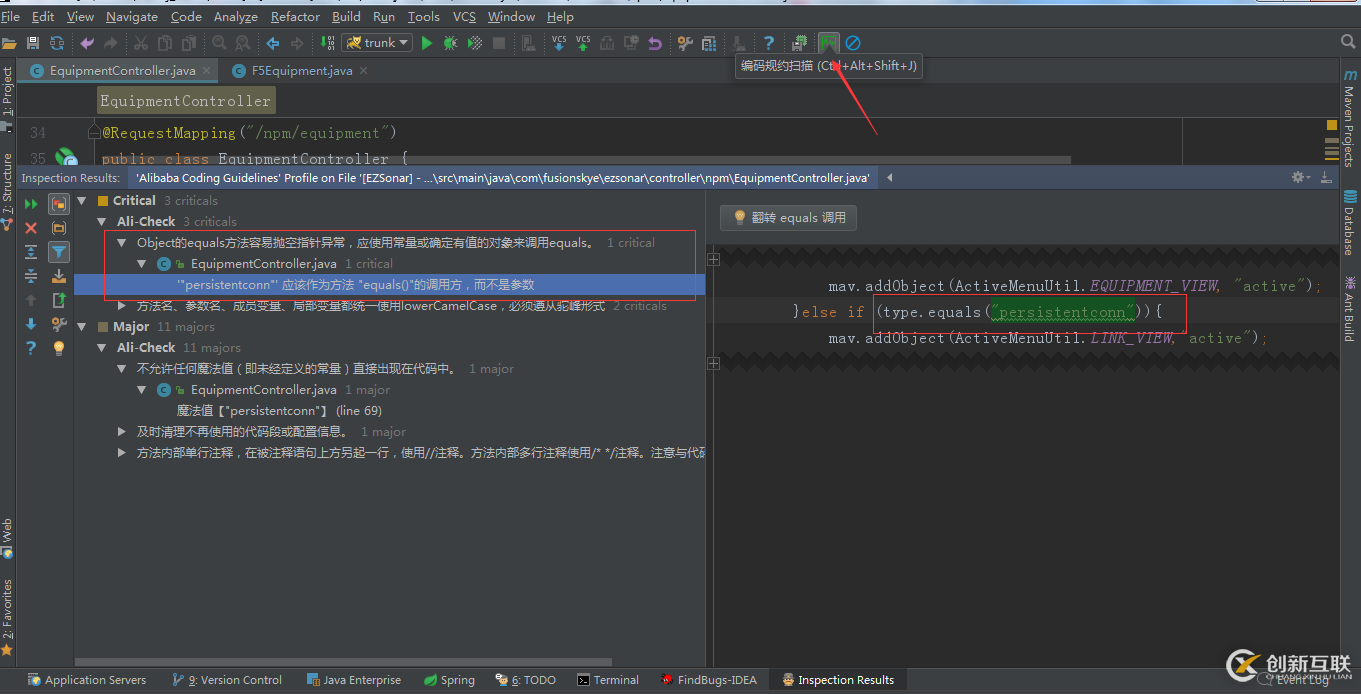The image size is (1361, 694).
Task: Rerun inspection with green double-arrow icon
Action: (x=31, y=204)
